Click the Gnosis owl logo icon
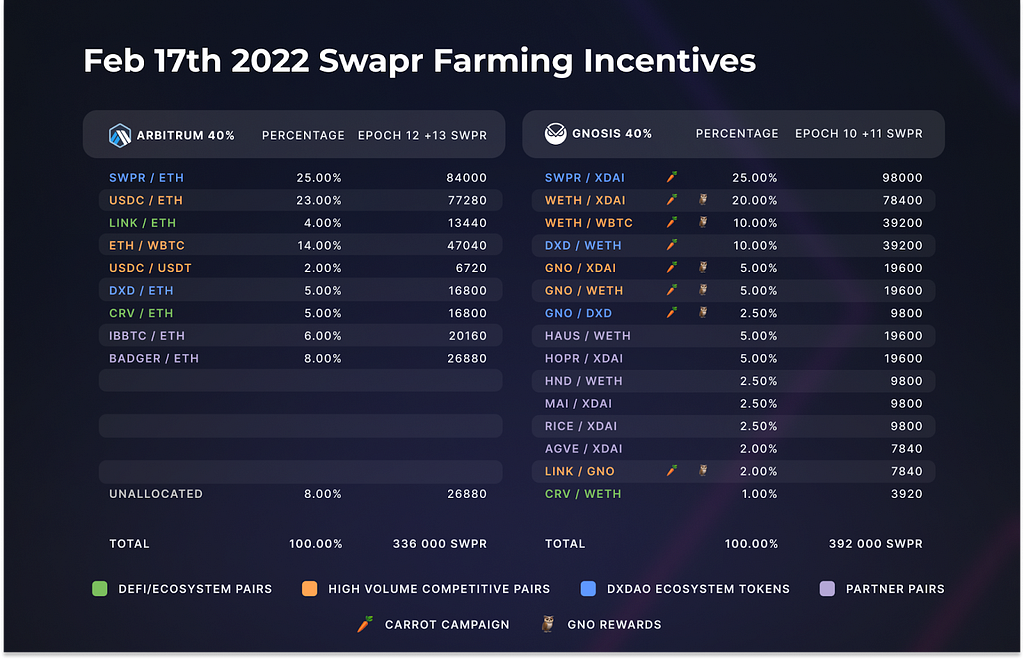This screenshot has height=660, width=1024. pos(556,133)
